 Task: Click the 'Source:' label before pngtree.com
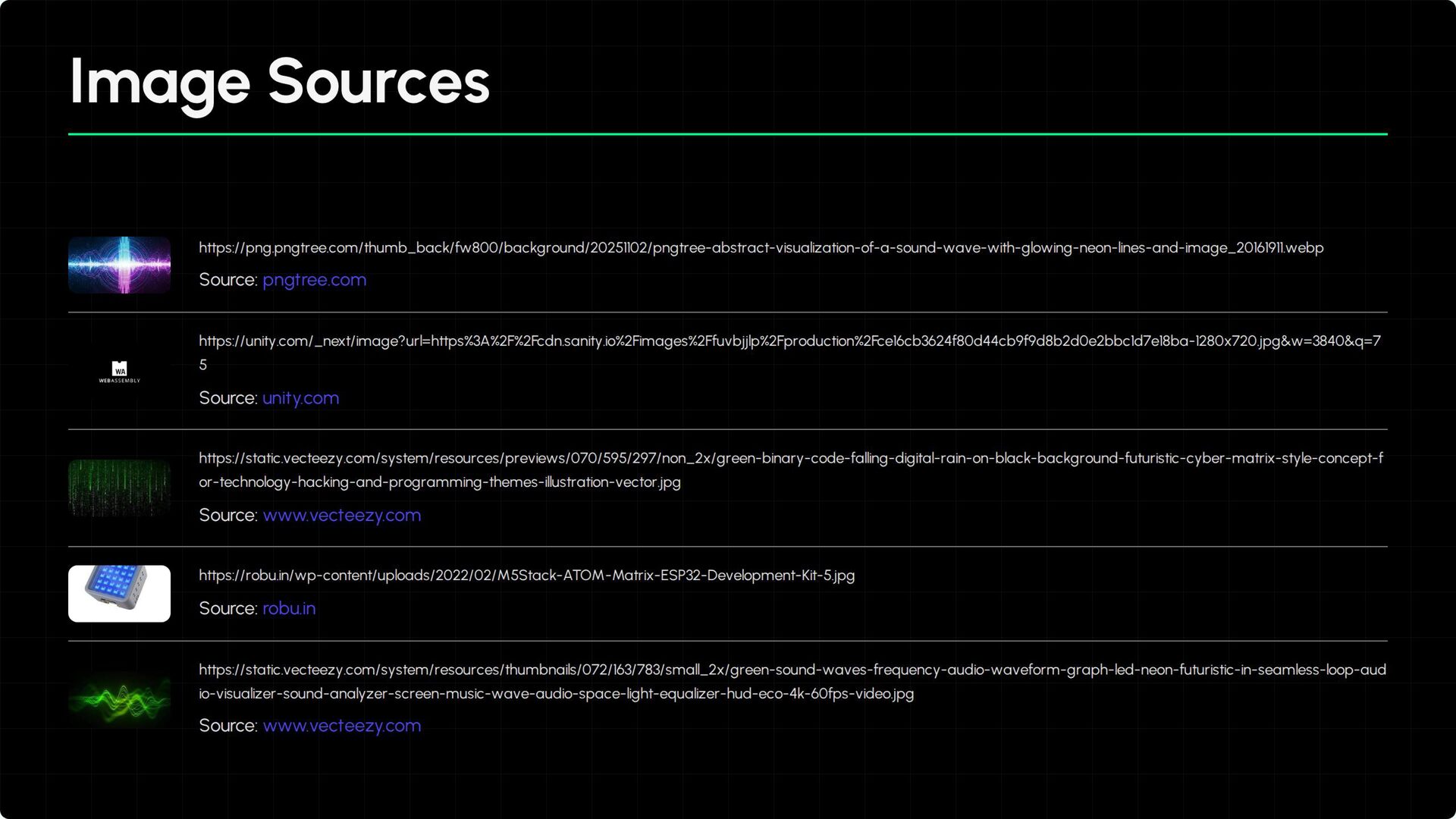coord(227,280)
